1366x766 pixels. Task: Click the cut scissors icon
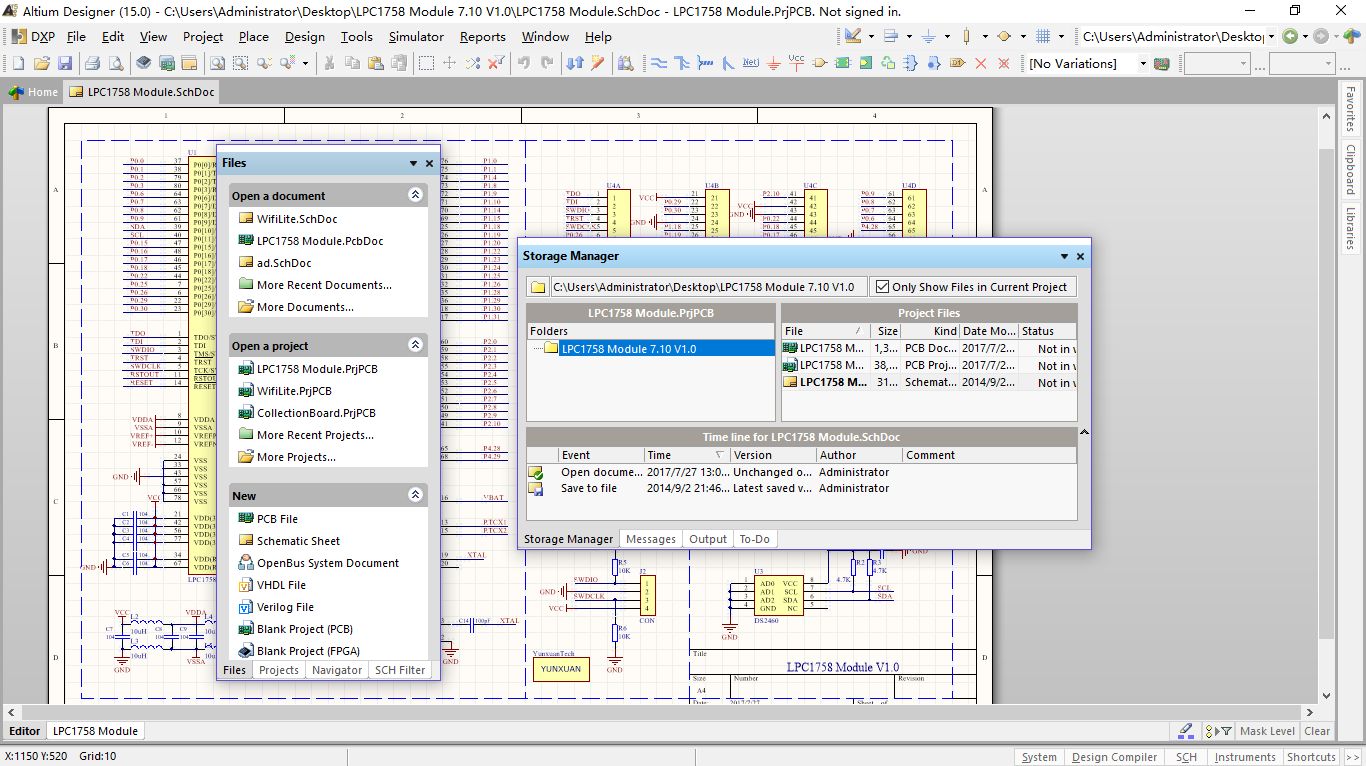328,63
